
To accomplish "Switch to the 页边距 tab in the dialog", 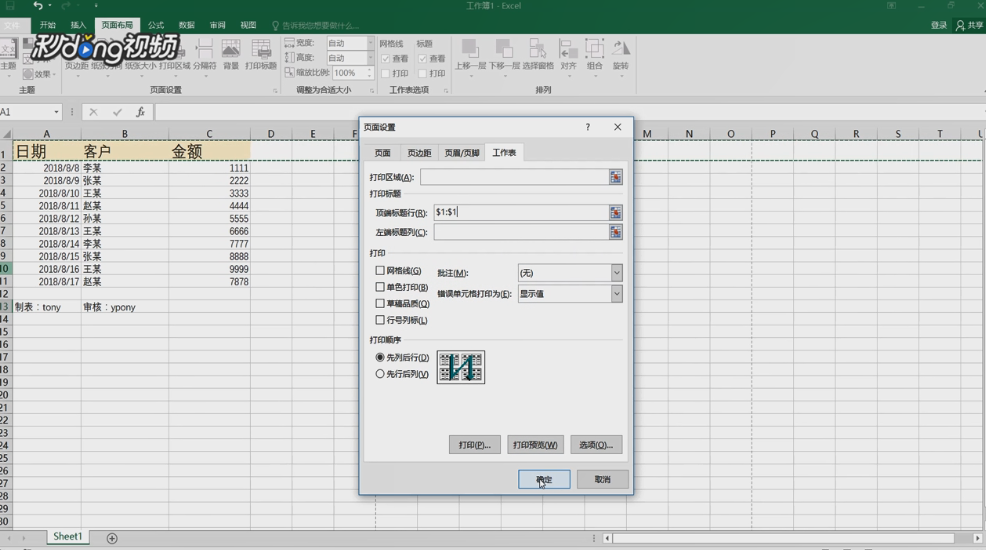I will click(419, 153).
